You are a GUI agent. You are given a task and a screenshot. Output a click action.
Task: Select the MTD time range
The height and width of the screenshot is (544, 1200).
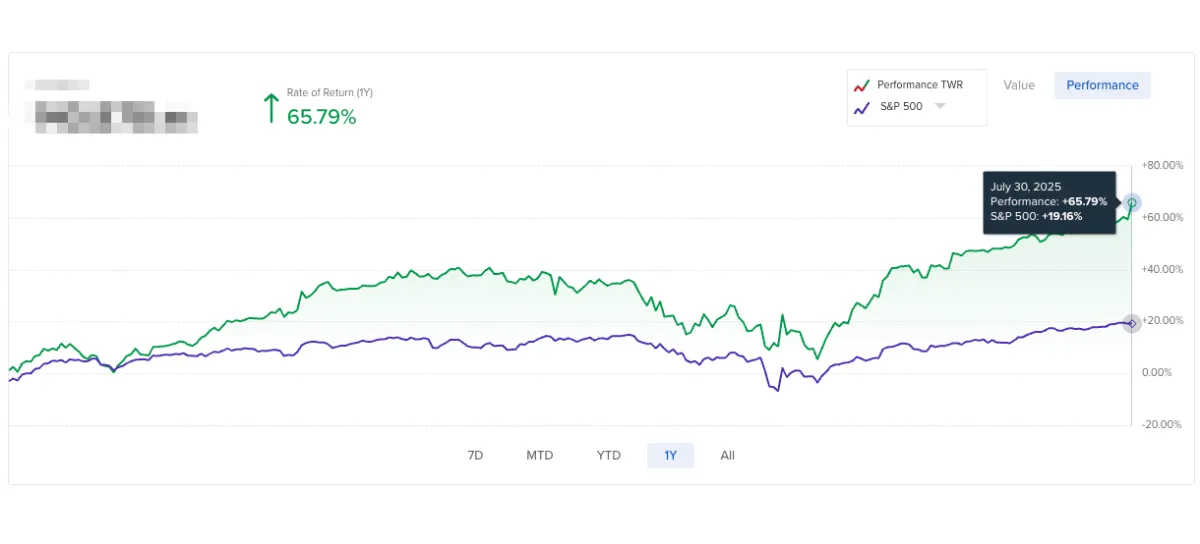pos(540,455)
